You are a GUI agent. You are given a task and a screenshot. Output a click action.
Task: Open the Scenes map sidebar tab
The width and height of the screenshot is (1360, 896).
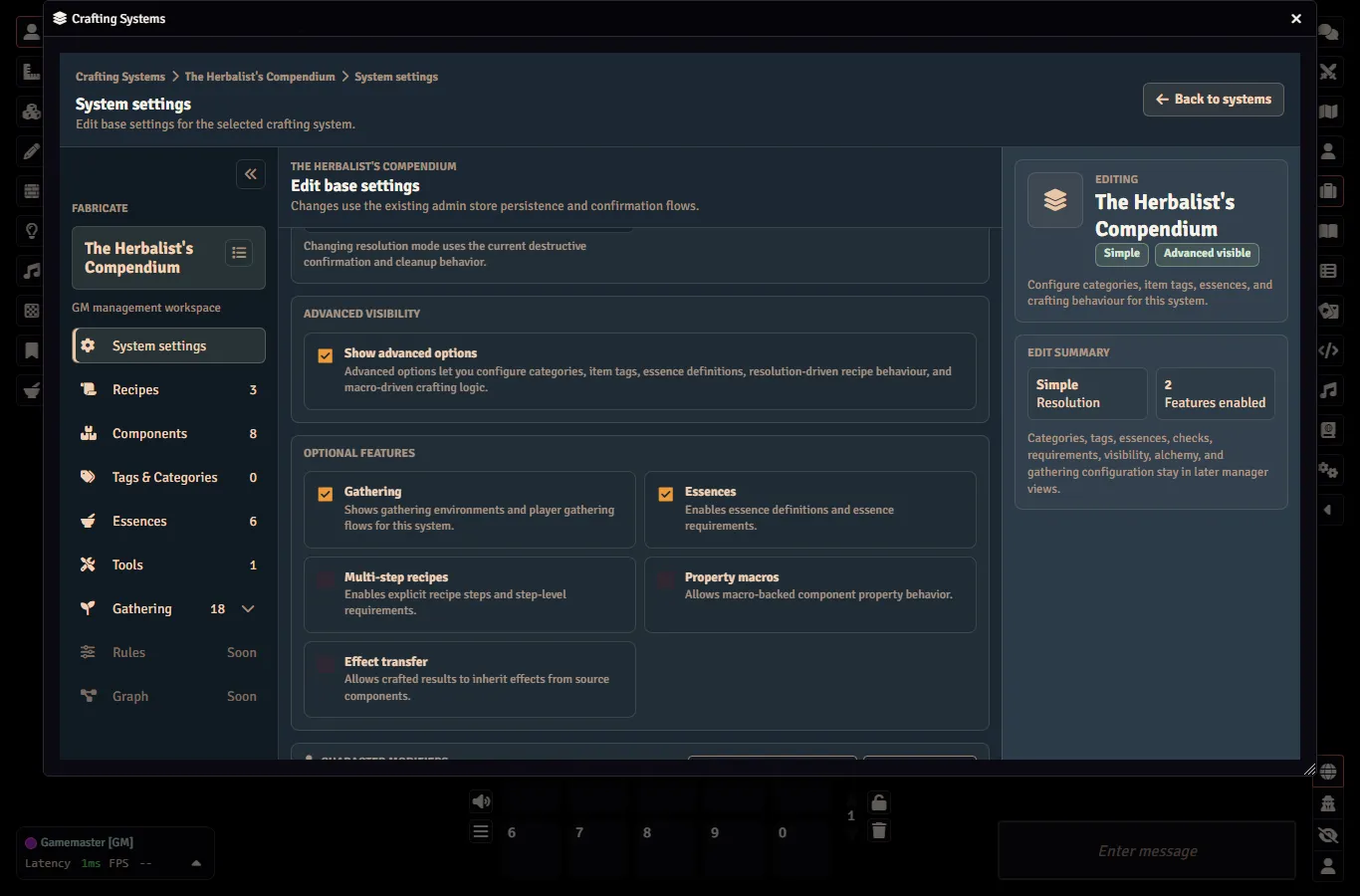[1328, 112]
